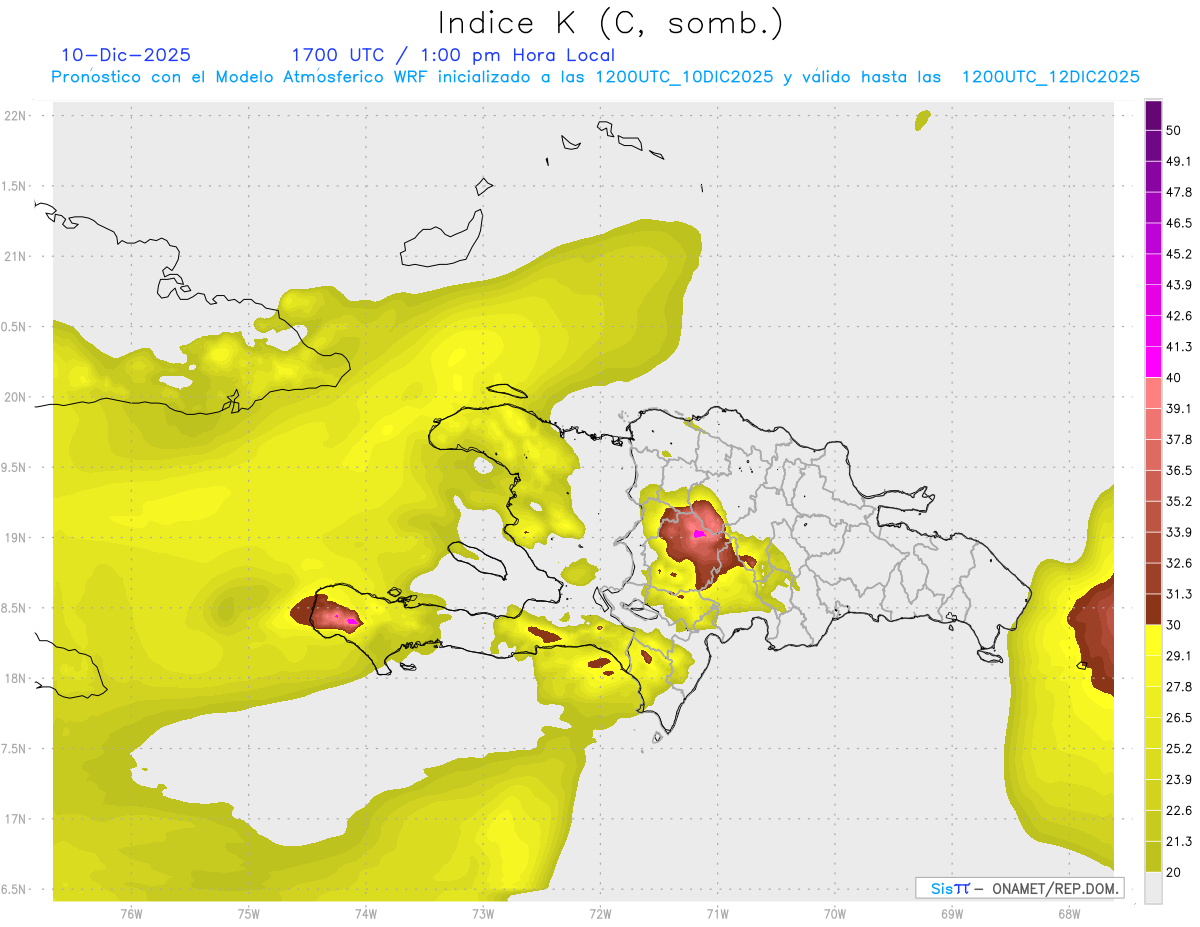The image size is (1200, 927).
Task: Click the "33.9" color scale value
Action: [x=1180, y=532]
